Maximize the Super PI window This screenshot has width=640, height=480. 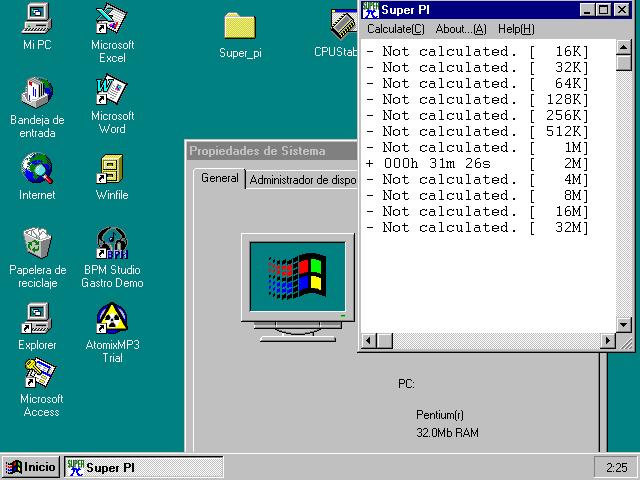(603, 10)
